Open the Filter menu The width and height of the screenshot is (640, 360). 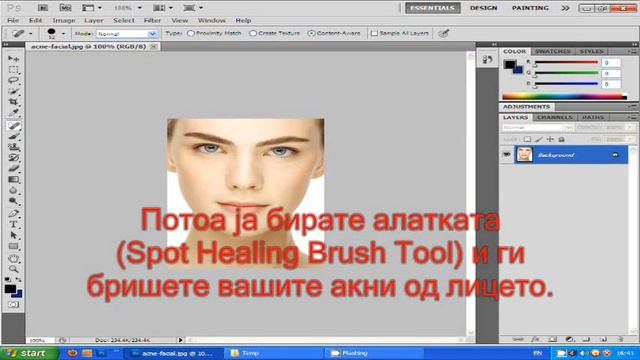[152, 20]
